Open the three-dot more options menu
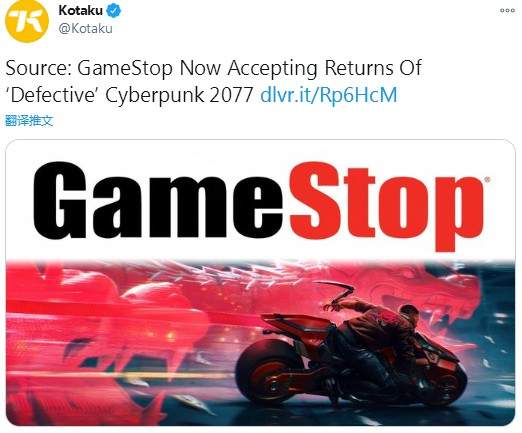The height and width of the screenshot is (433, 522). point(507,11)
